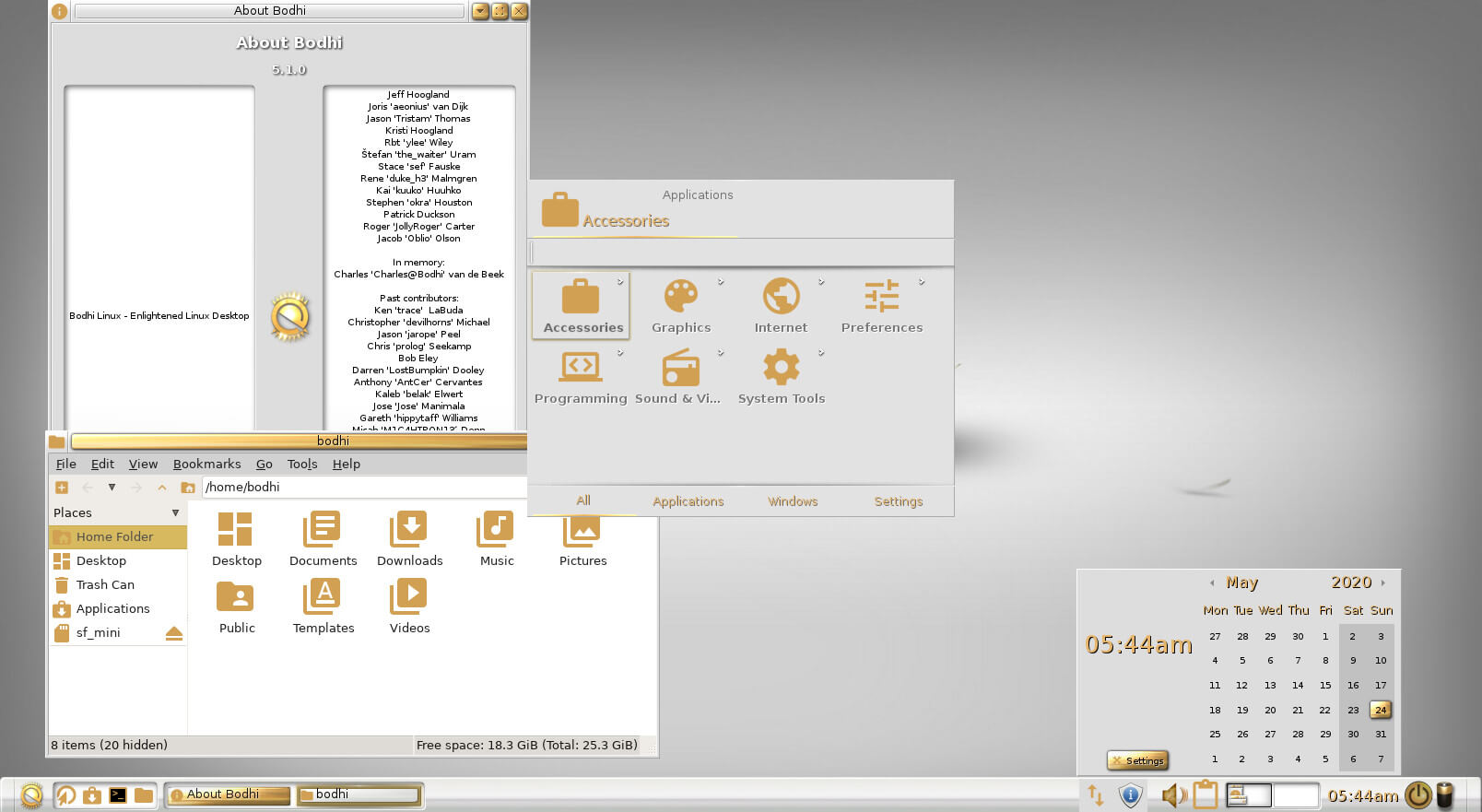Select the Desktop folder in file view
The width and height of the screenshot is (1482, 812).
click(236, 538)
